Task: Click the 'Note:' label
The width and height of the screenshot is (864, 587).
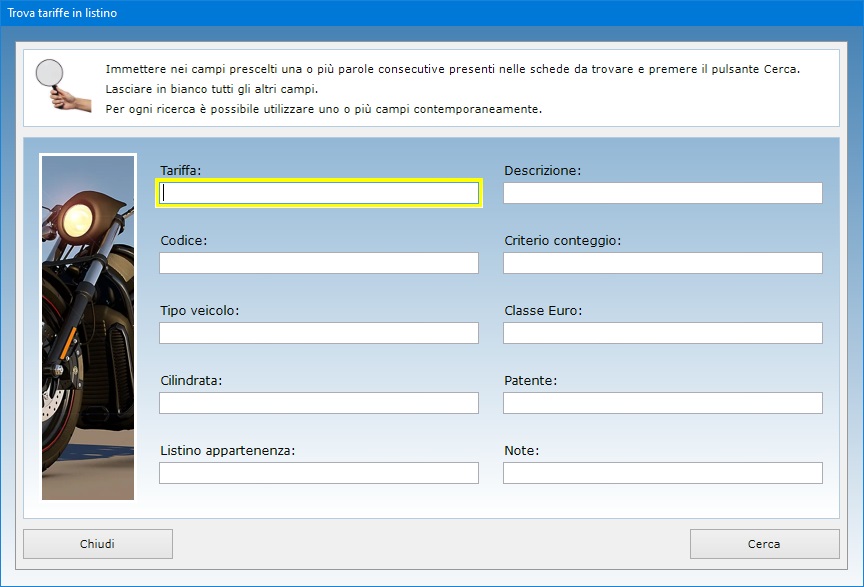Action: coord(521,450)
